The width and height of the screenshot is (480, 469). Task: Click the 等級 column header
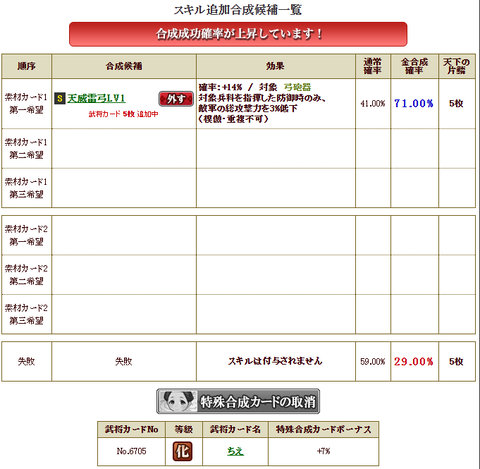(x=184, y=429)
